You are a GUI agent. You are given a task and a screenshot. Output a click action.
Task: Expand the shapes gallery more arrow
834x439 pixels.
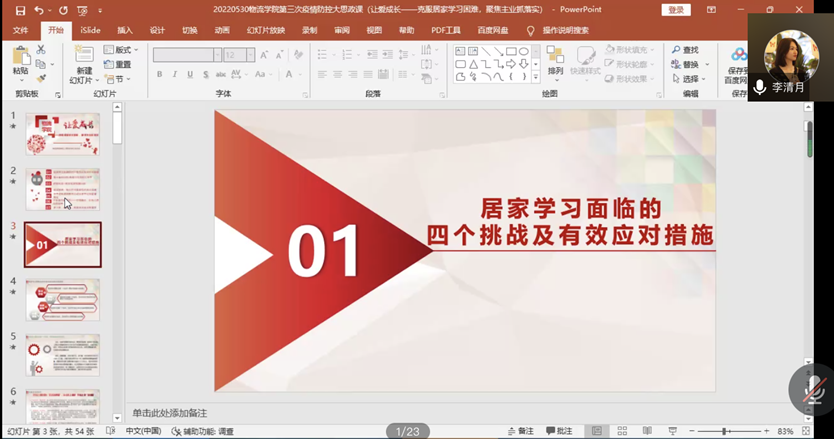tap(536, 77)
